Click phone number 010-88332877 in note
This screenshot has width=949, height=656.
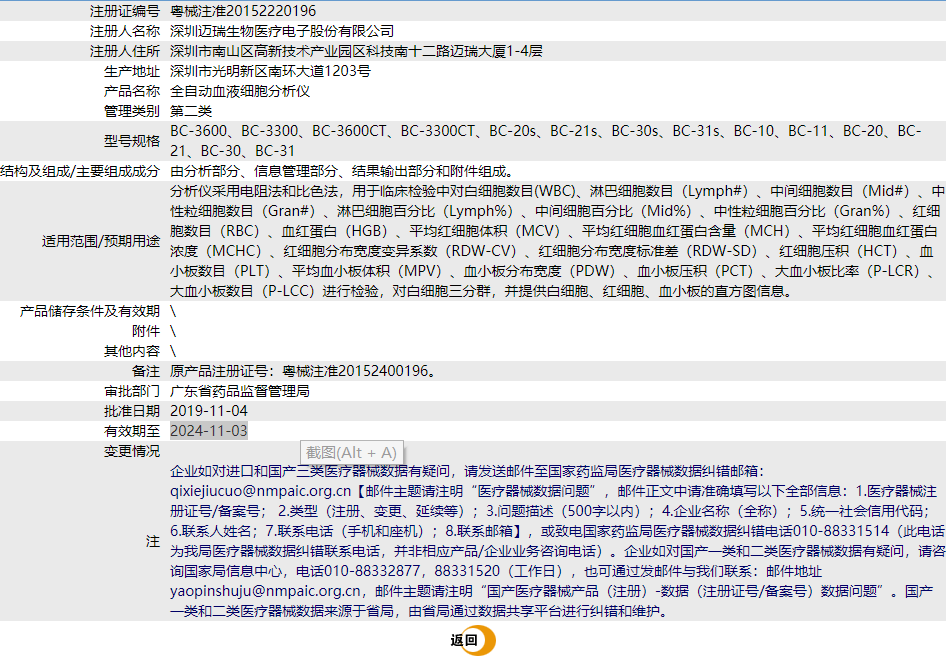372,571
